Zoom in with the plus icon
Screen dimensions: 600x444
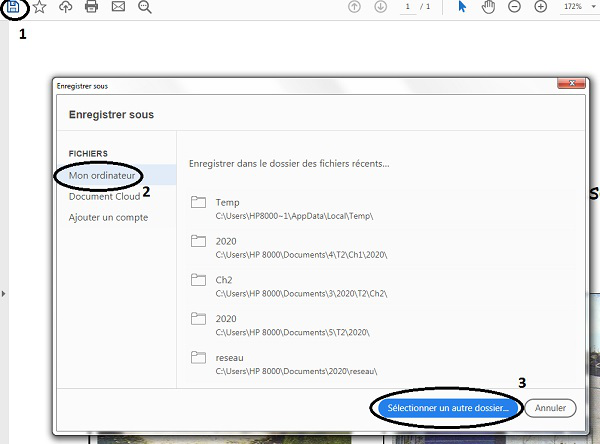(x=540, y=7)
